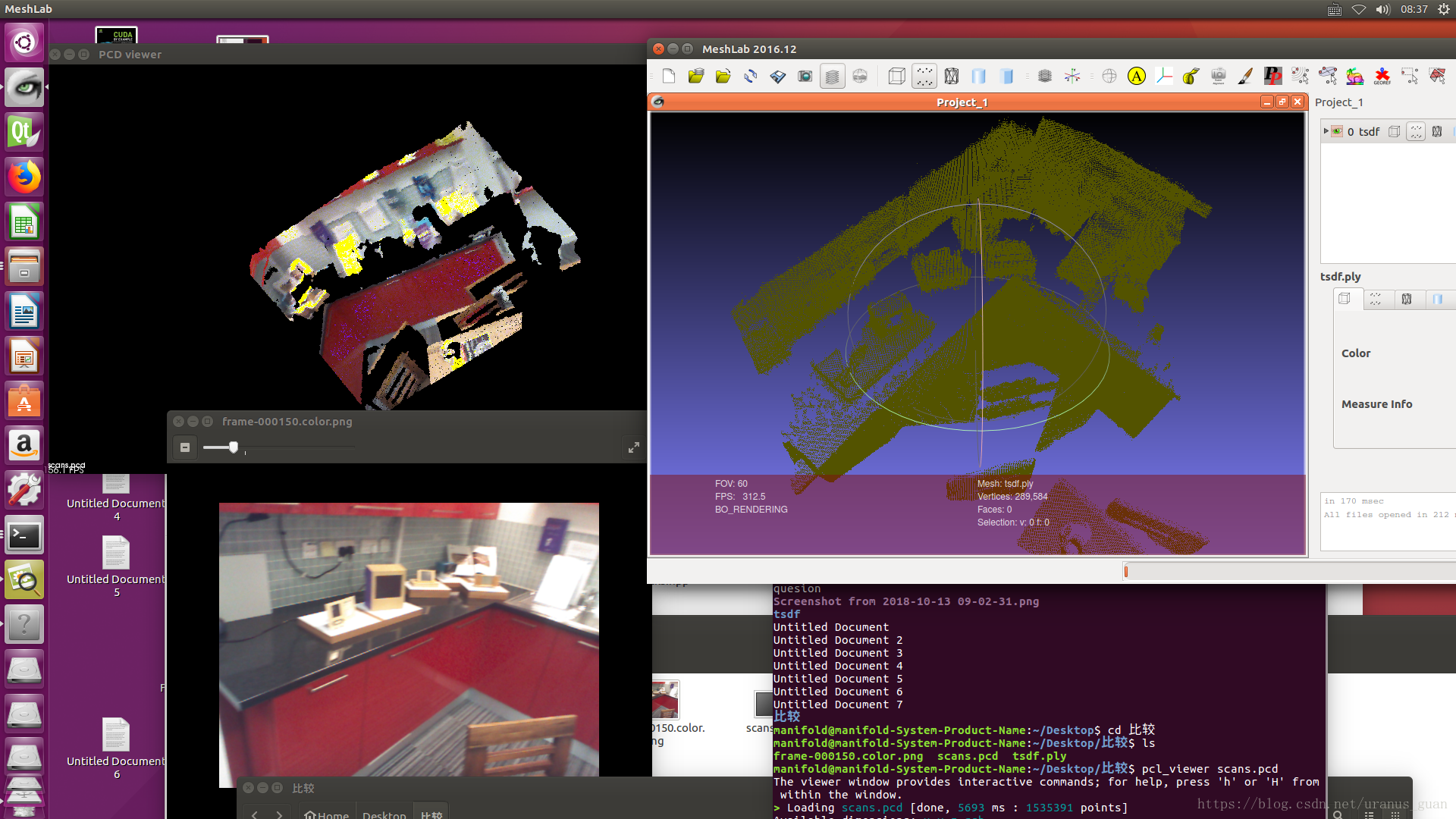Toggle Bounding Box rendering in main toolbar
The width and height of the screenshot is (1456, 819).
pos(896,76)
